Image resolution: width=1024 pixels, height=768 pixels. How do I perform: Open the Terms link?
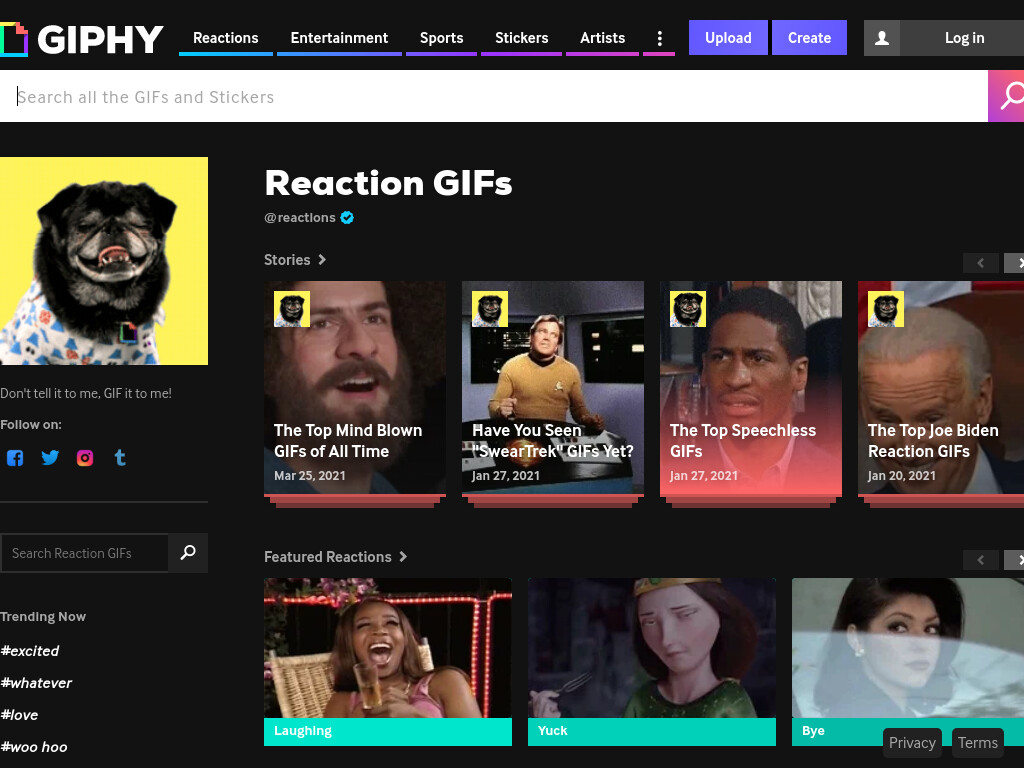click(x=978, y=743)
